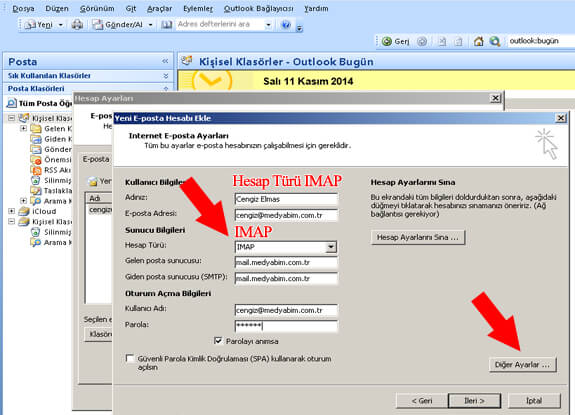Expand the Gelen Kutusu tree node
Screen dimensions: 575x415
[23, 128]
